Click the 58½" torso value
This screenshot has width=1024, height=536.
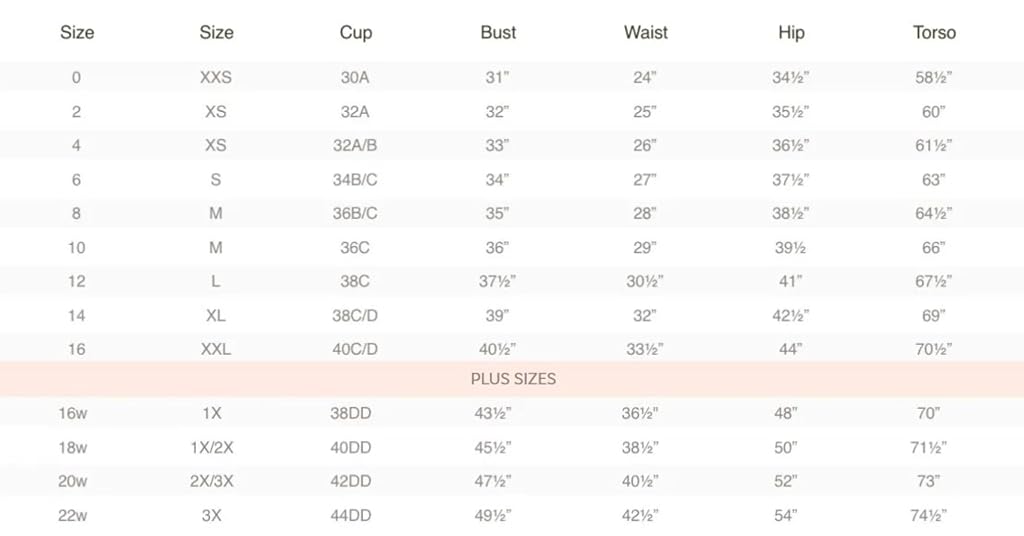pos(934,78)
